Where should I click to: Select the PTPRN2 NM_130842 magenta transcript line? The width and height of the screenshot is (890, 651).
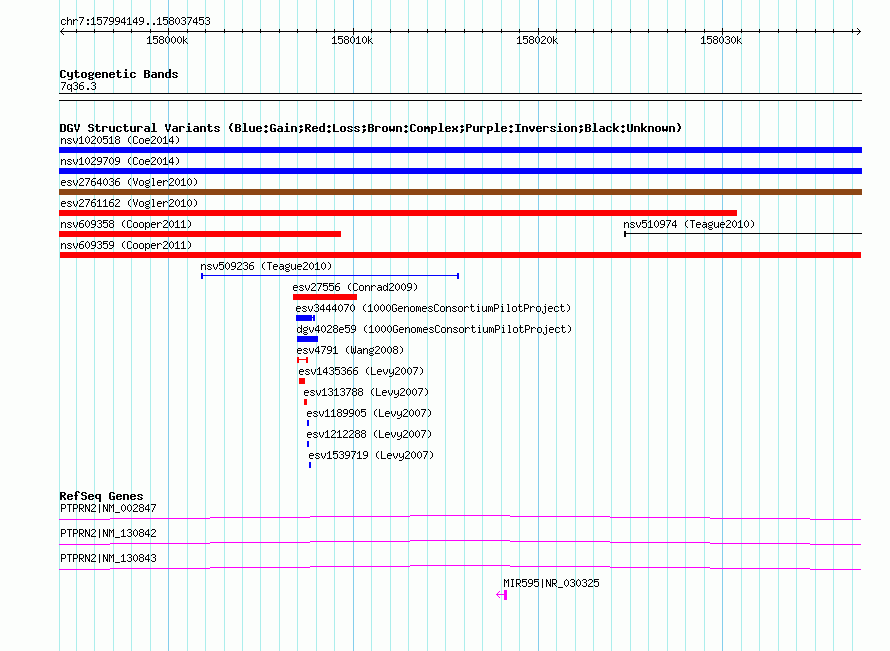tap(460, 542)
